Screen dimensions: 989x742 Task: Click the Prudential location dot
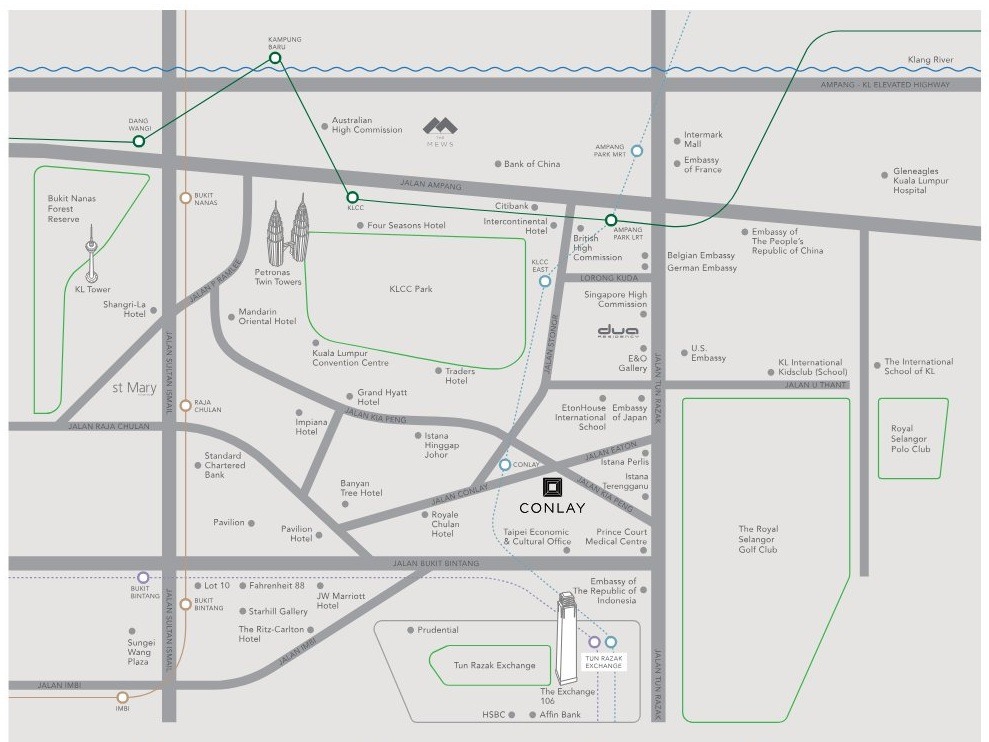(411, 630)
